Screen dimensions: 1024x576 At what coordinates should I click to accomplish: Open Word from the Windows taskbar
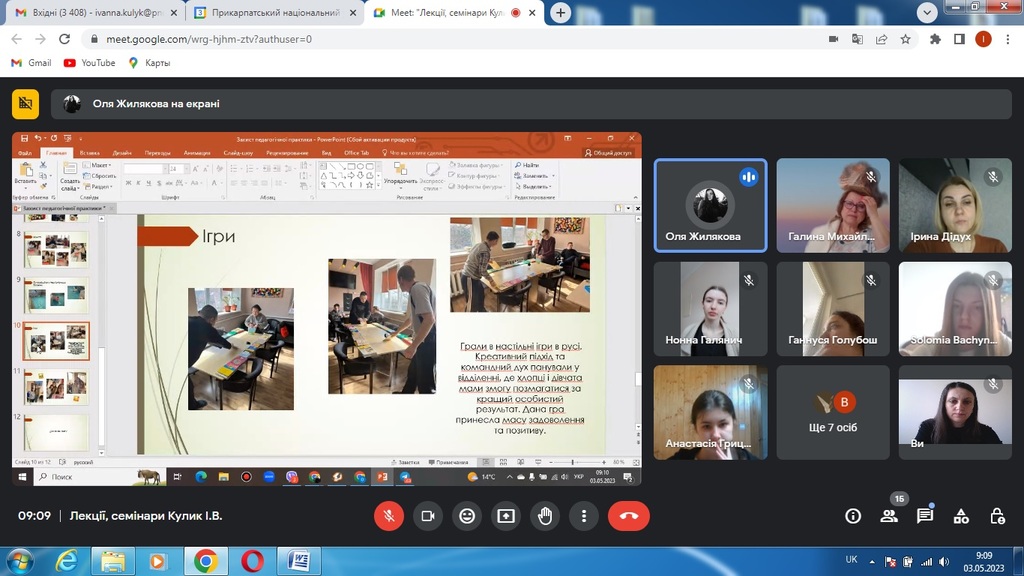tap(299, 560)
